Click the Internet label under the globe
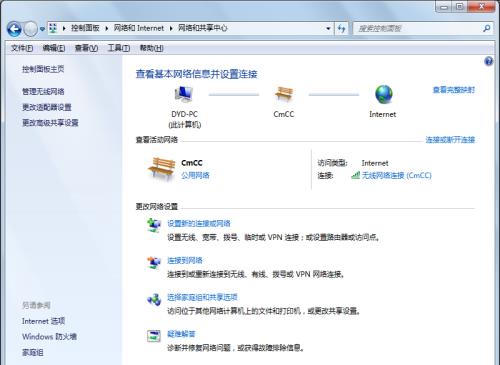500x365 pixels. 383,114
